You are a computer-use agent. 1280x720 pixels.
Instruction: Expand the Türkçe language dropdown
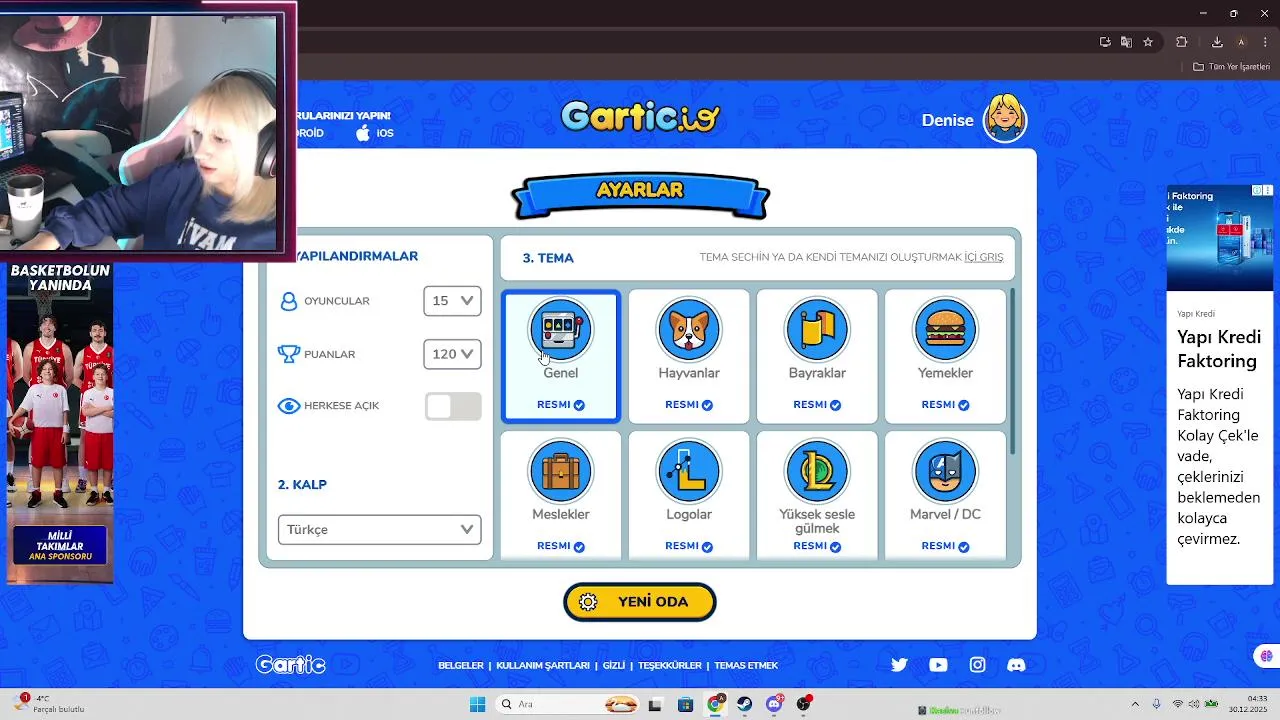(379, 530)
